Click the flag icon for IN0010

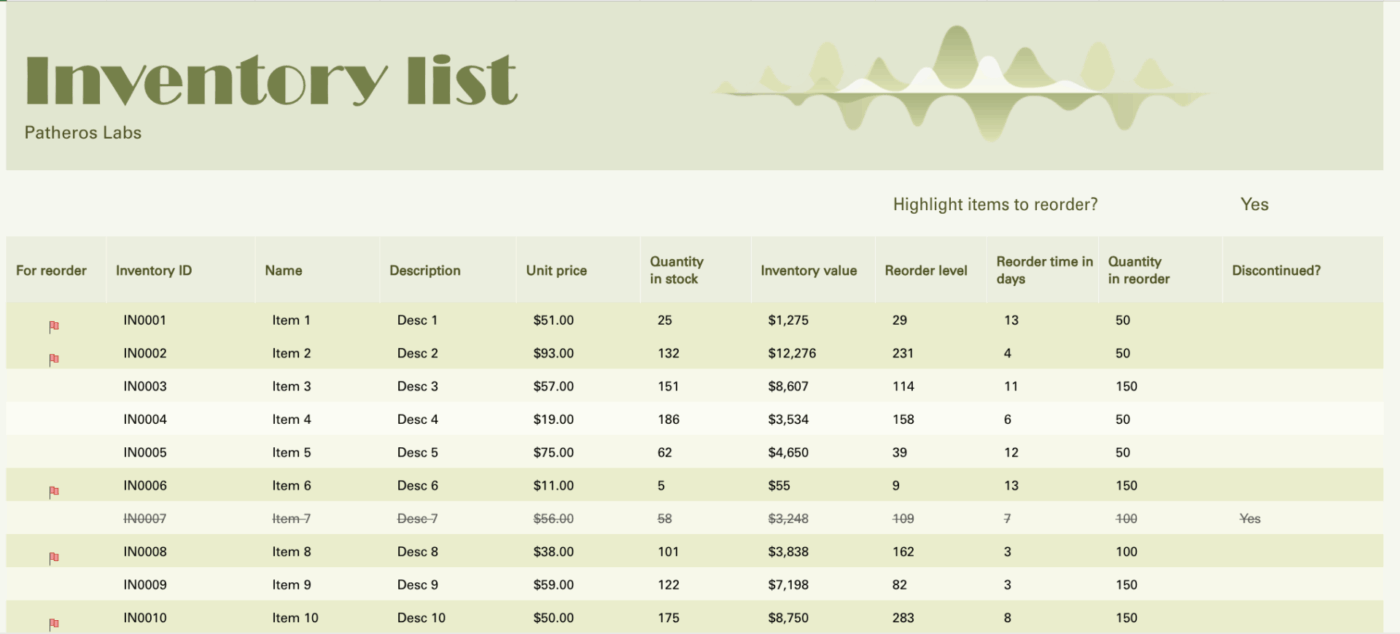pos(54,624)
